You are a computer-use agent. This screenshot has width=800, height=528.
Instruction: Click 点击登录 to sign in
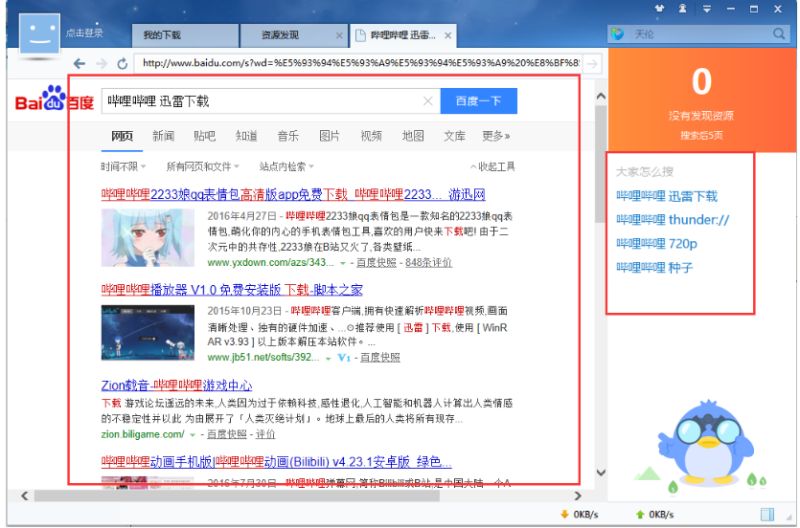point(84,33)
